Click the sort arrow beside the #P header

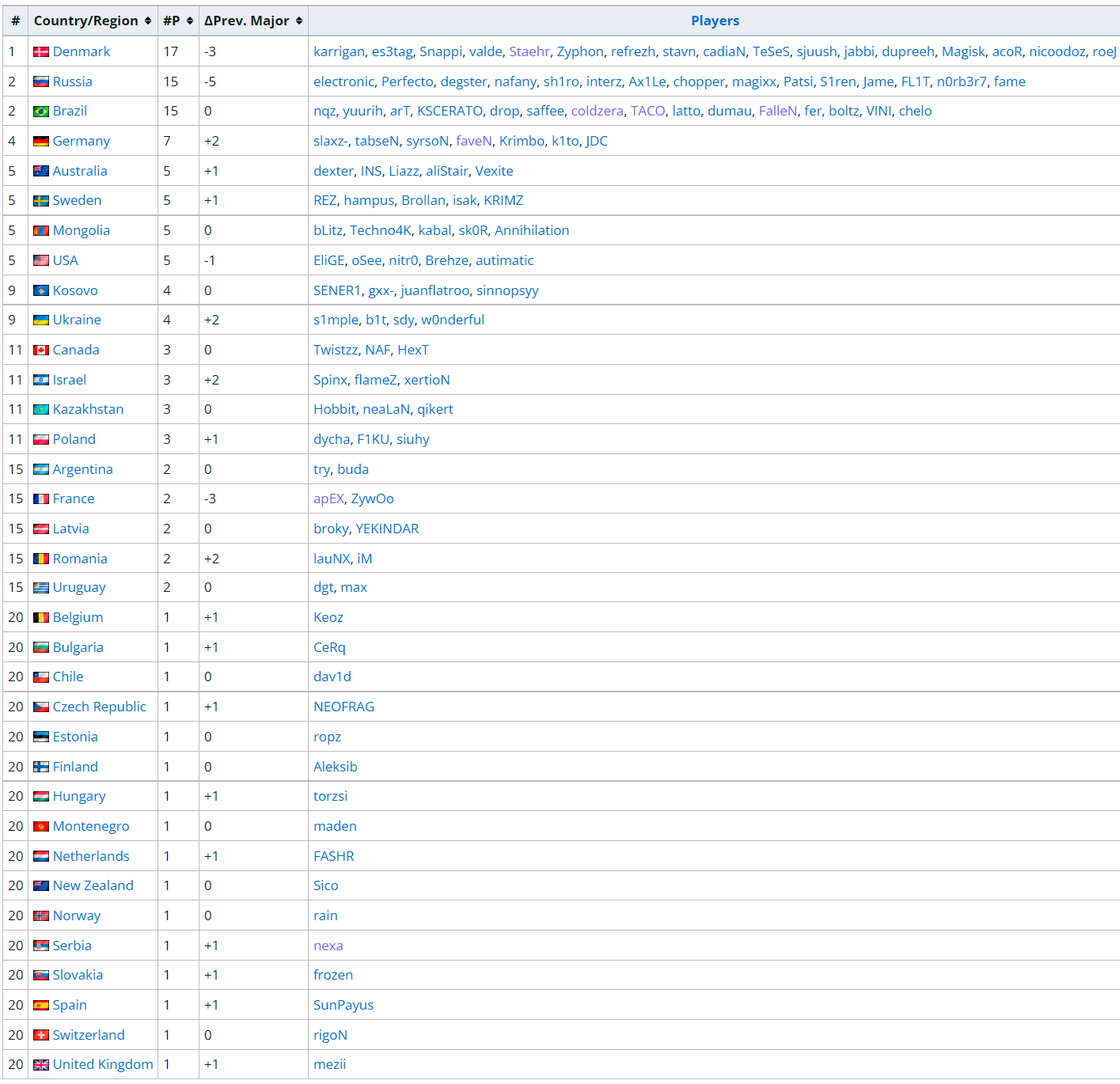(x=189, y=21)
